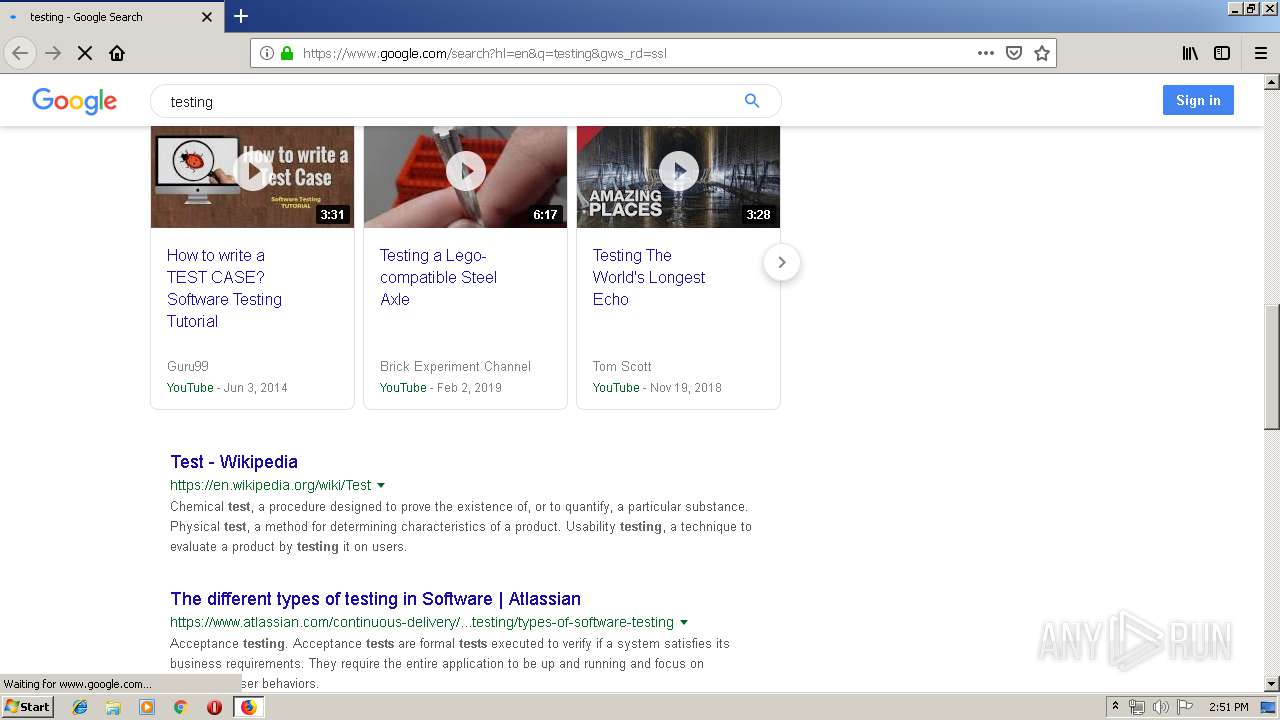Bookmark this page with the star
1280x720 pixels.
[x=1042, y=53]
